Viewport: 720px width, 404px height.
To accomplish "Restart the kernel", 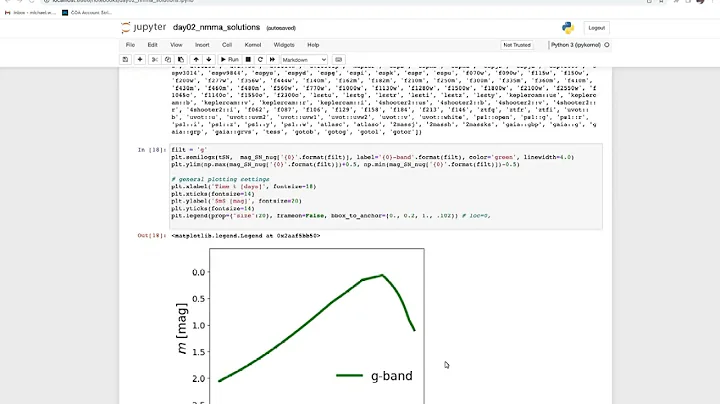I will [x=260, y=60].
